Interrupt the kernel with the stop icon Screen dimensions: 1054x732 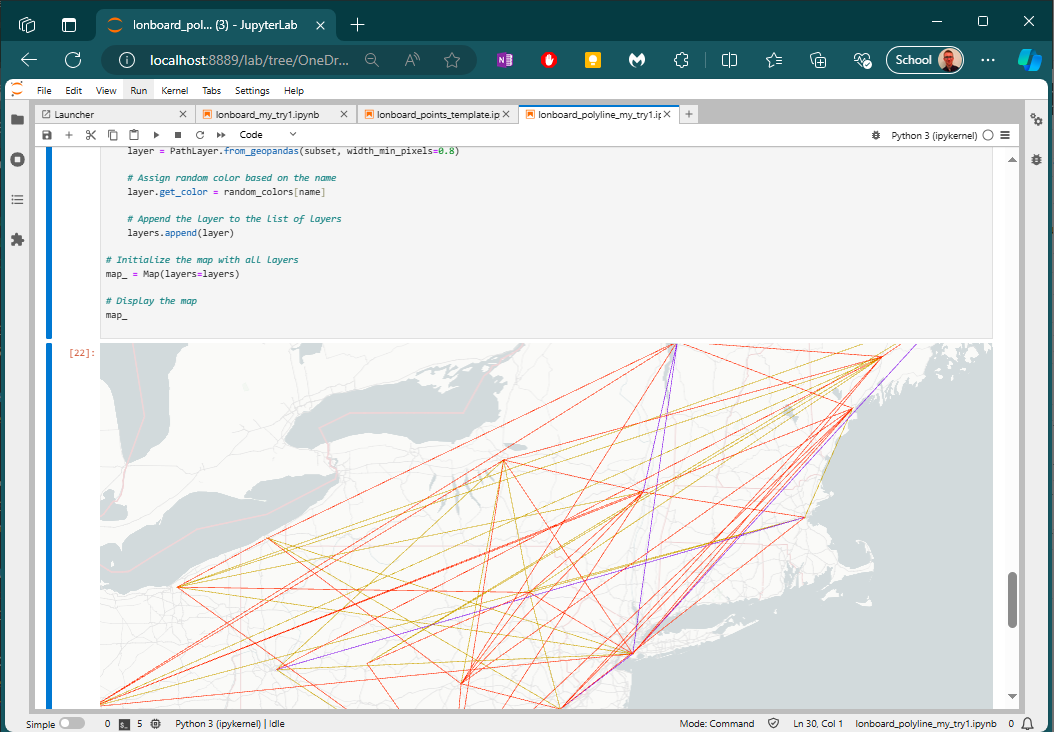(178, 135)
